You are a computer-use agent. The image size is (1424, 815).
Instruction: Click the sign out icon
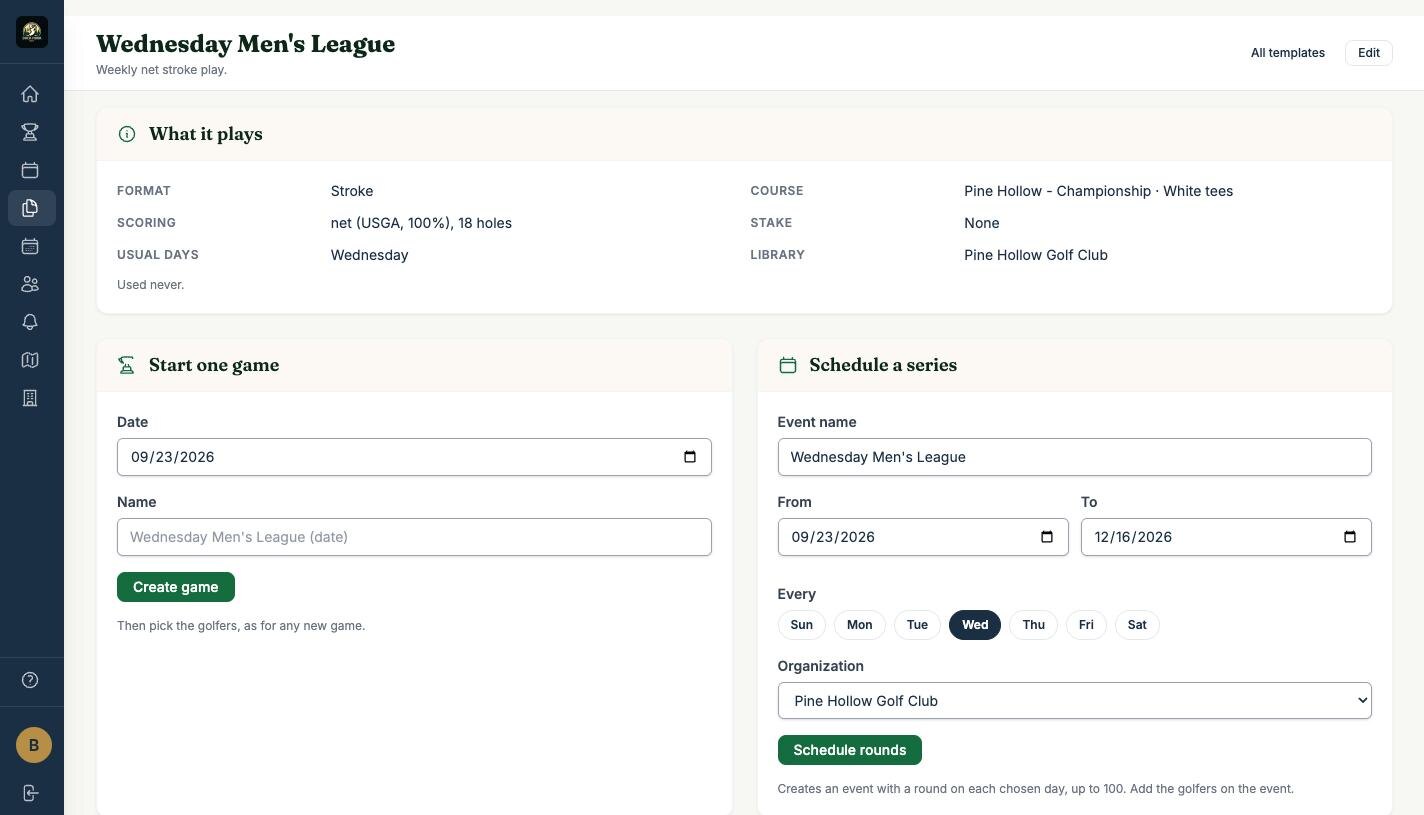click(30, 793)
